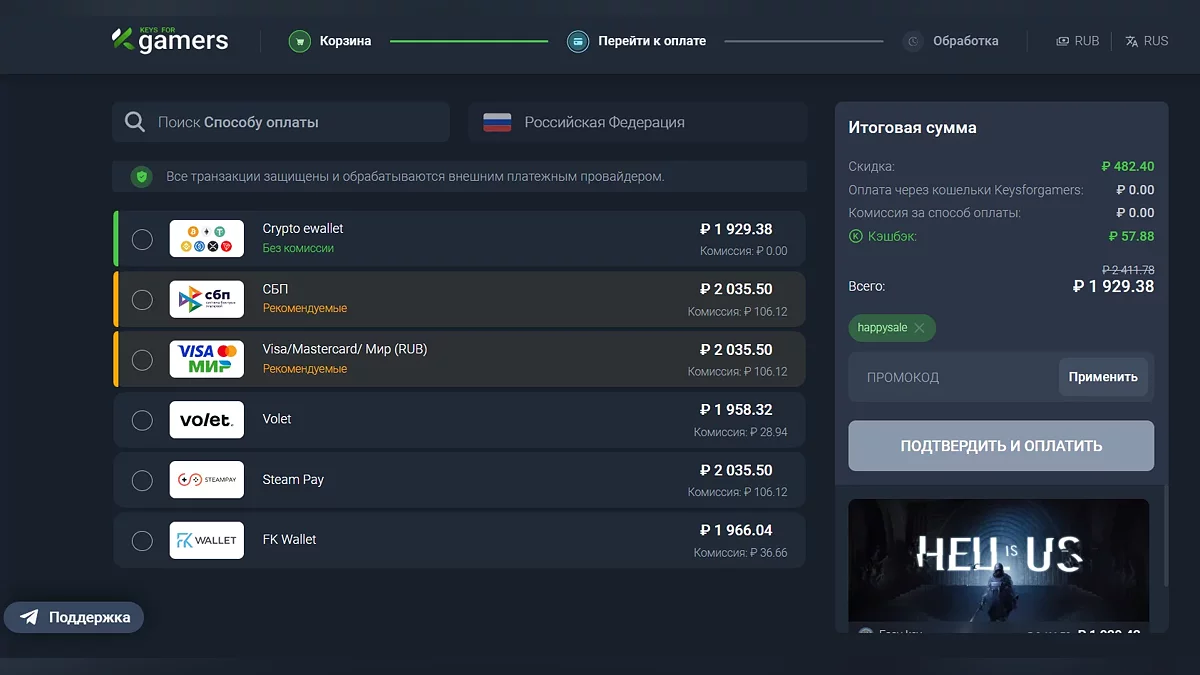
Task: Click the Crypto ewallet logo
Action: point(206,239)
